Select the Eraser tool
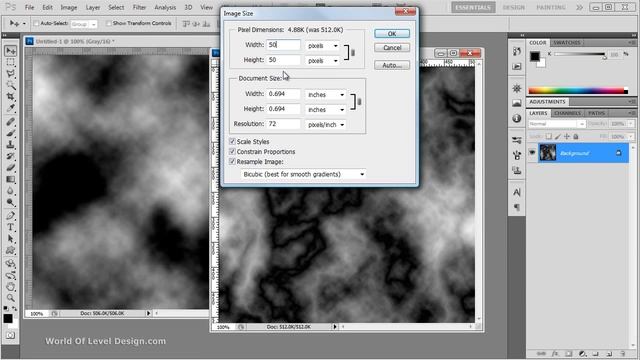This screenshot has width=640, height=360. (11, 168)
